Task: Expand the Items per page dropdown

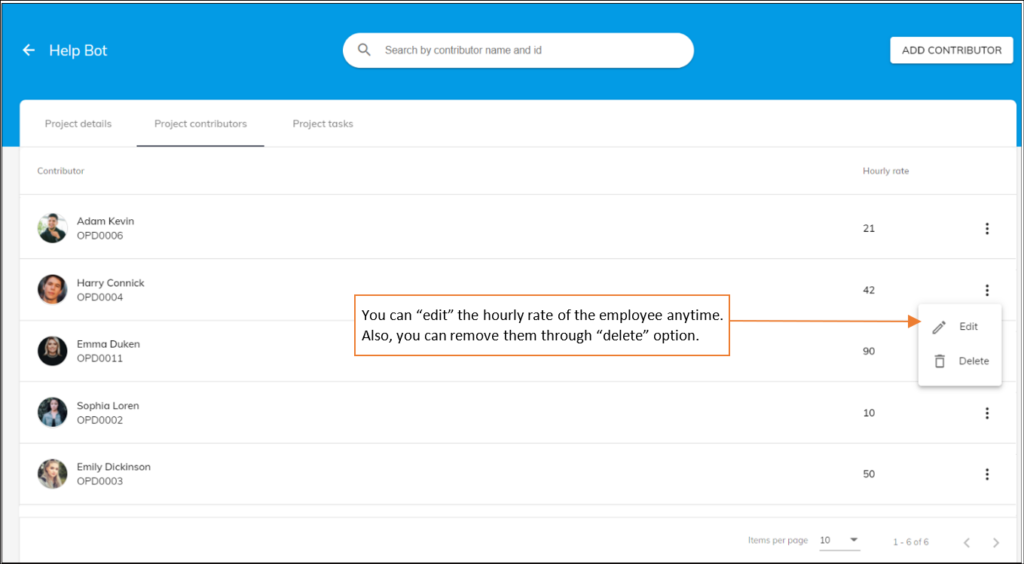Action: coord(840,540)
